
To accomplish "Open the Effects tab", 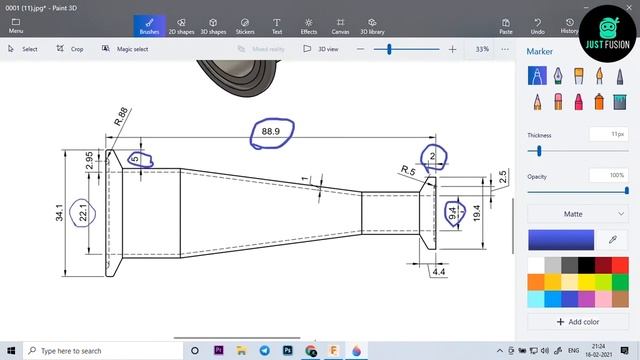I will [x=309, y=26].
